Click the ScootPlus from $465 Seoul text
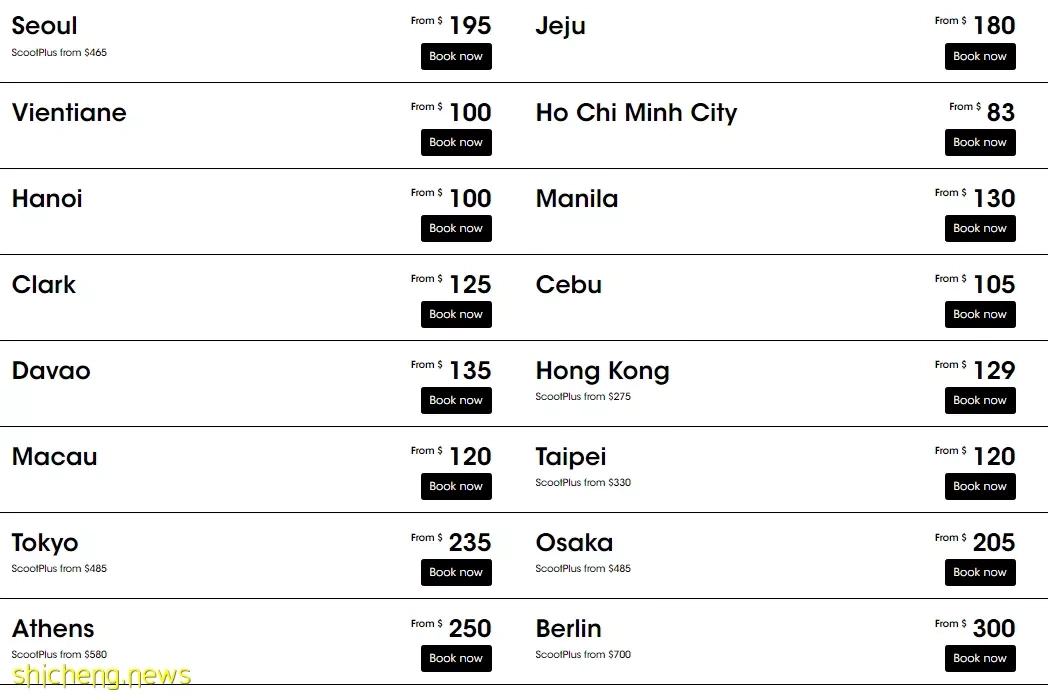The width and height of the screenshot is (1049, 695). point(59,52)
